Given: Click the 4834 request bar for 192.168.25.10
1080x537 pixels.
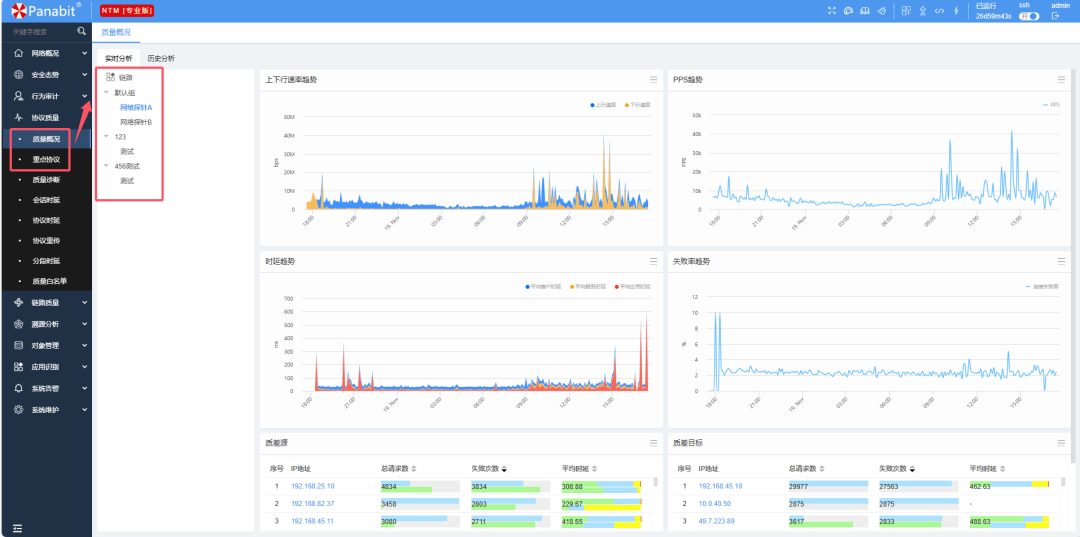Looking at the screenshot, I should 420,486.
